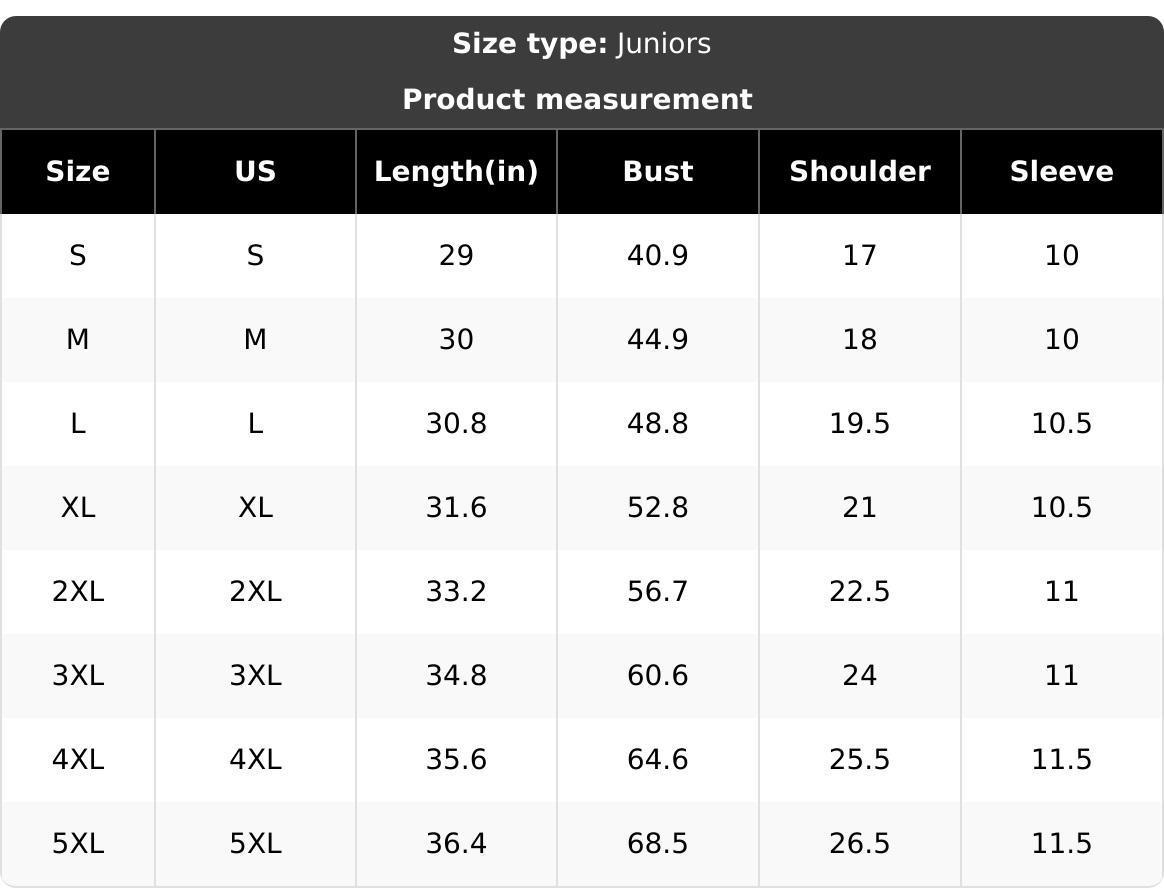Select the 52.8 bust measurement
The width and height of the screenshot is (1164, 888).
tap(658, 508)
